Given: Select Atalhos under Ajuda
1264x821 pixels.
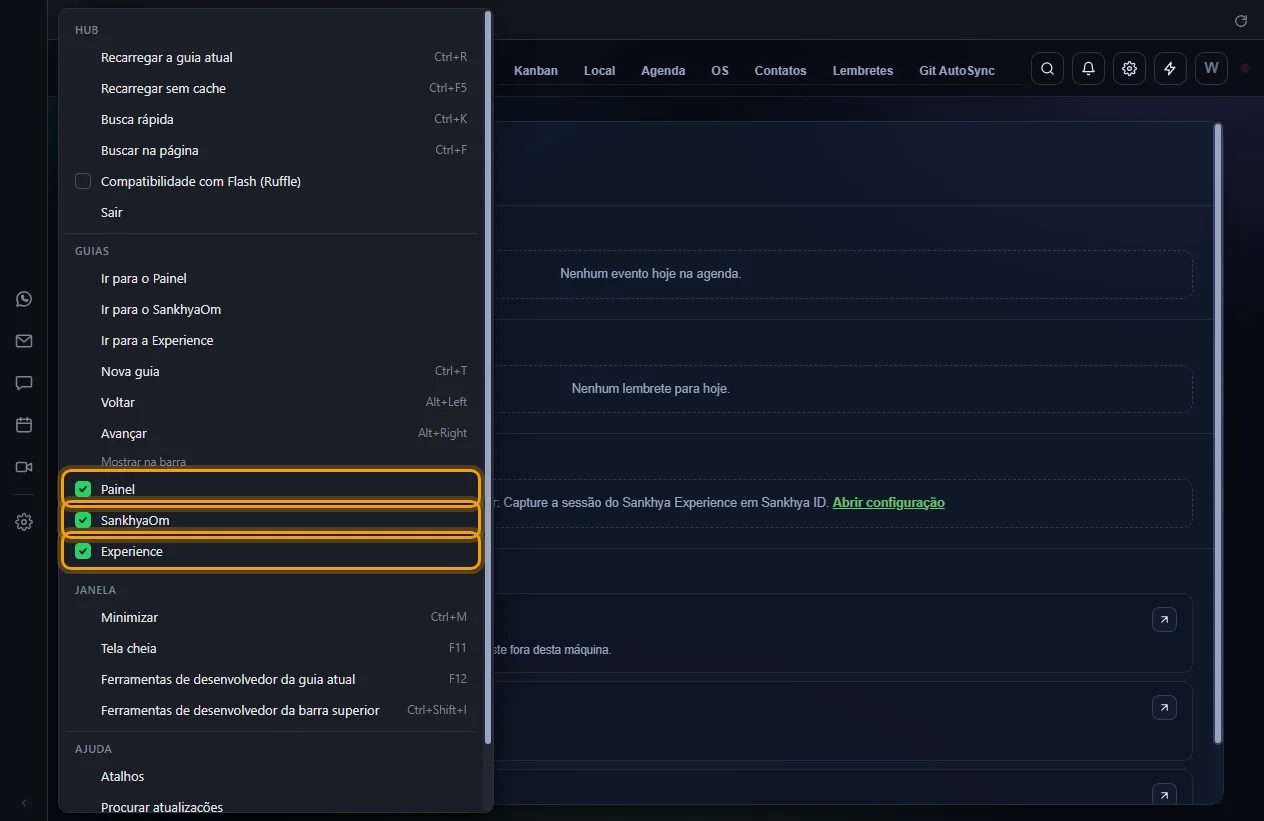Looking at the screenshot, I should click(x=271, y=776).
